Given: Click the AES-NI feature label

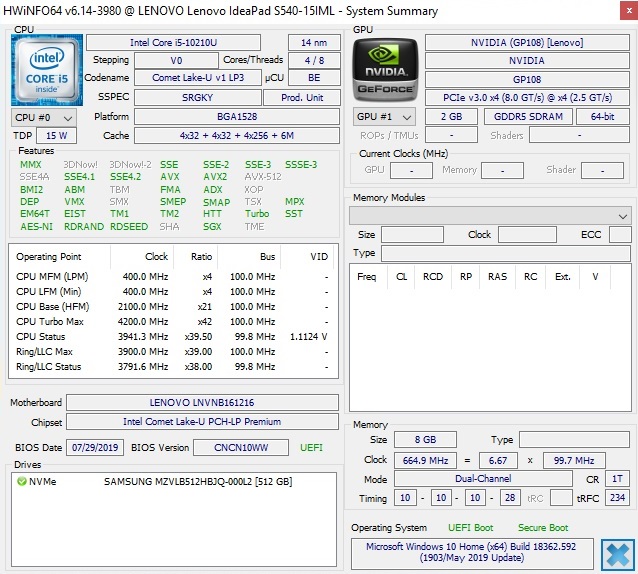Looking at the screenshot, I should [37, 227].
